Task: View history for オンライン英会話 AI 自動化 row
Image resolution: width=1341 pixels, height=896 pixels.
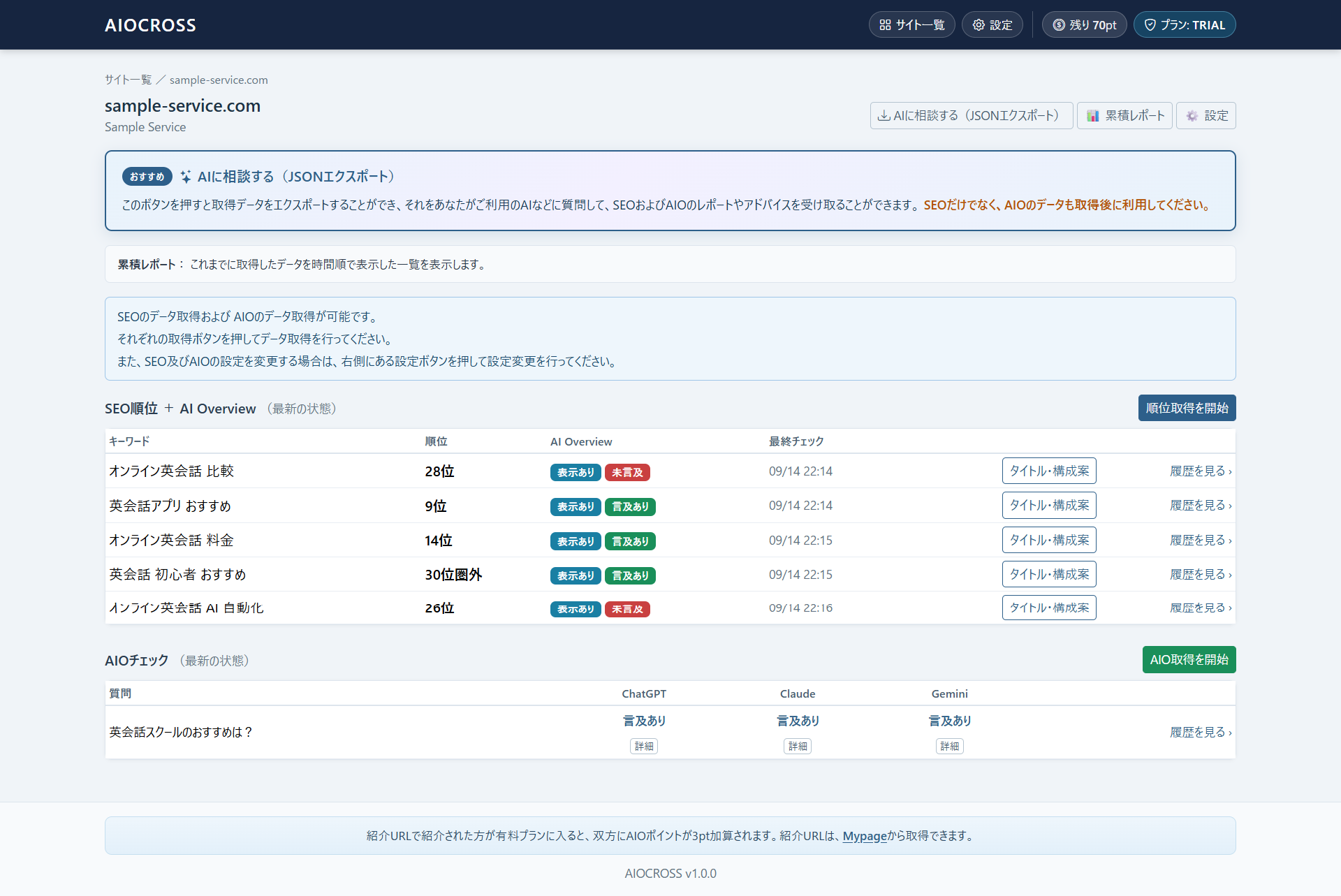Action: pyautogui.click(x=1201, y=608)
